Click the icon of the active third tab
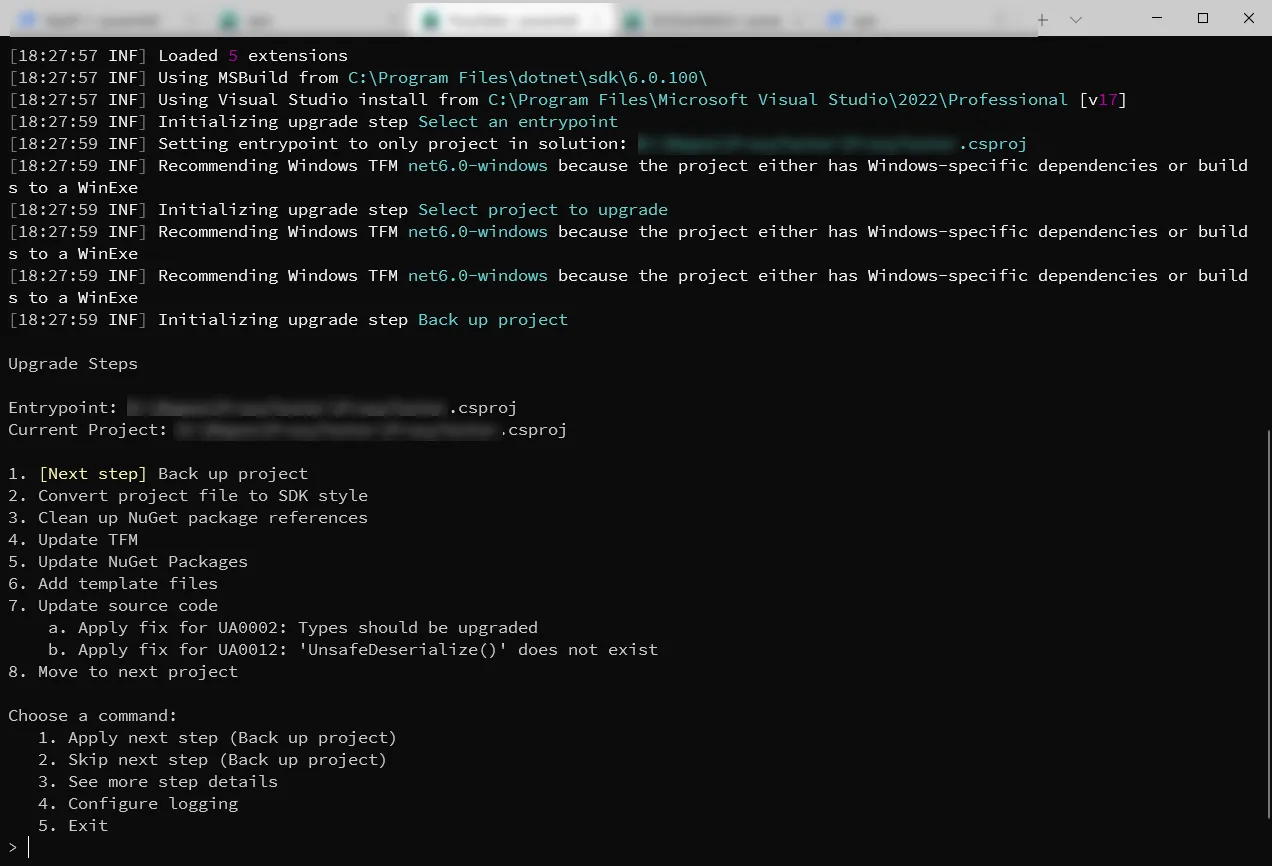The height and width of the screenshot is (866, 1272). pos(432,19)
